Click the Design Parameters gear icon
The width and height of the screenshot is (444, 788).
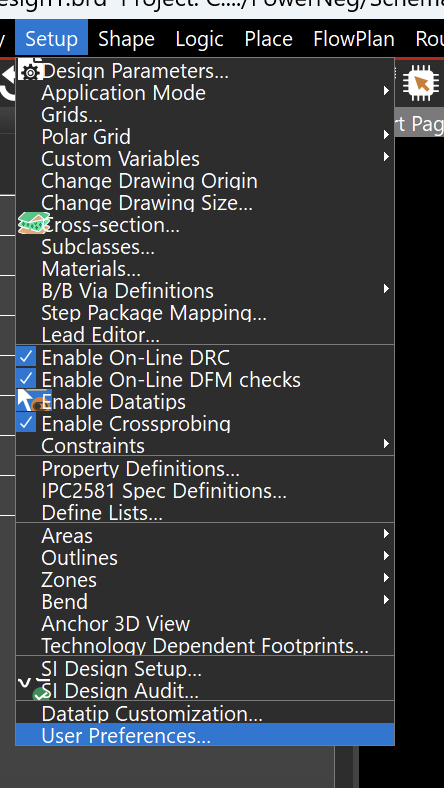point(31,71)
